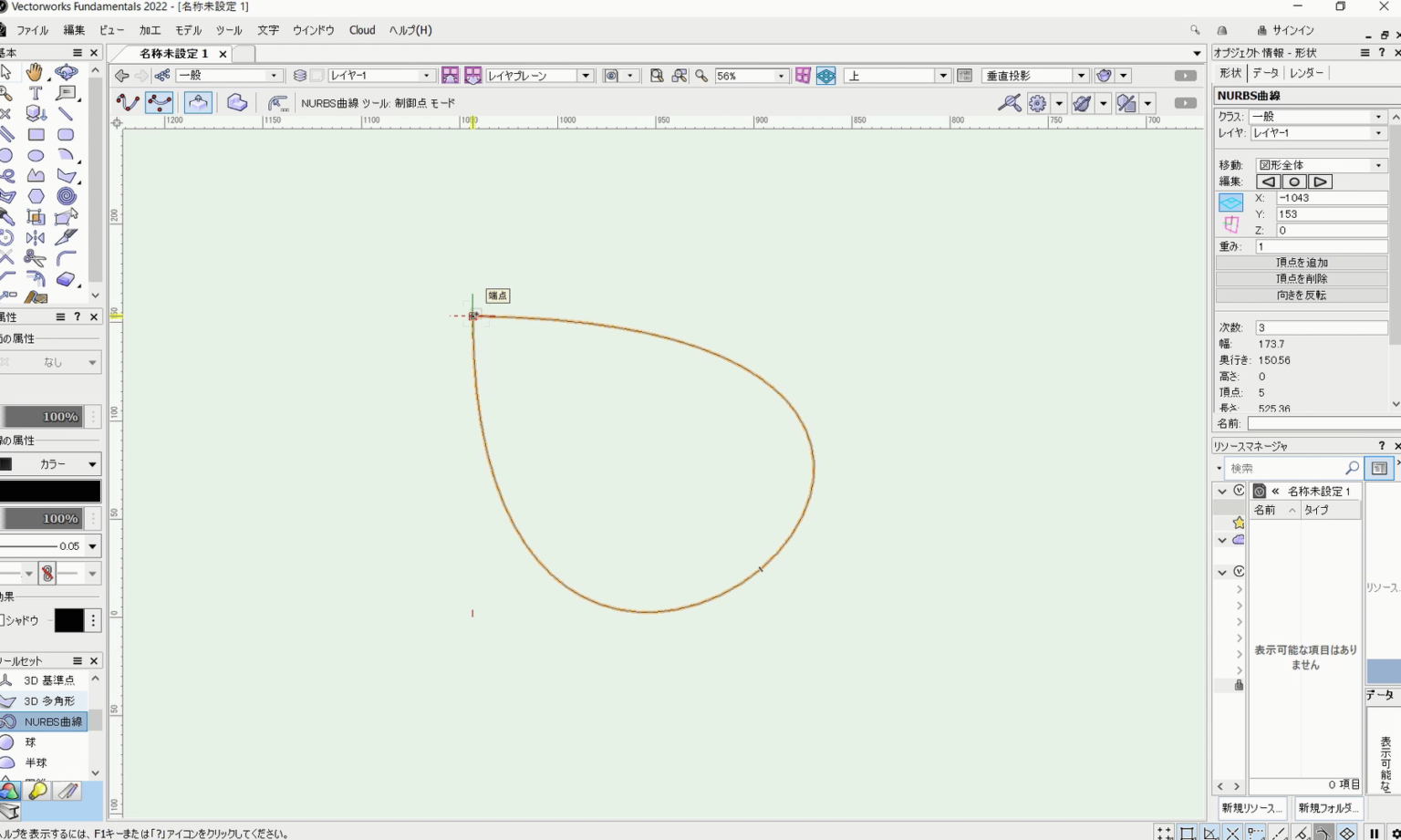Open the 垂直投影 projection dropdown

click(1080, 75)
